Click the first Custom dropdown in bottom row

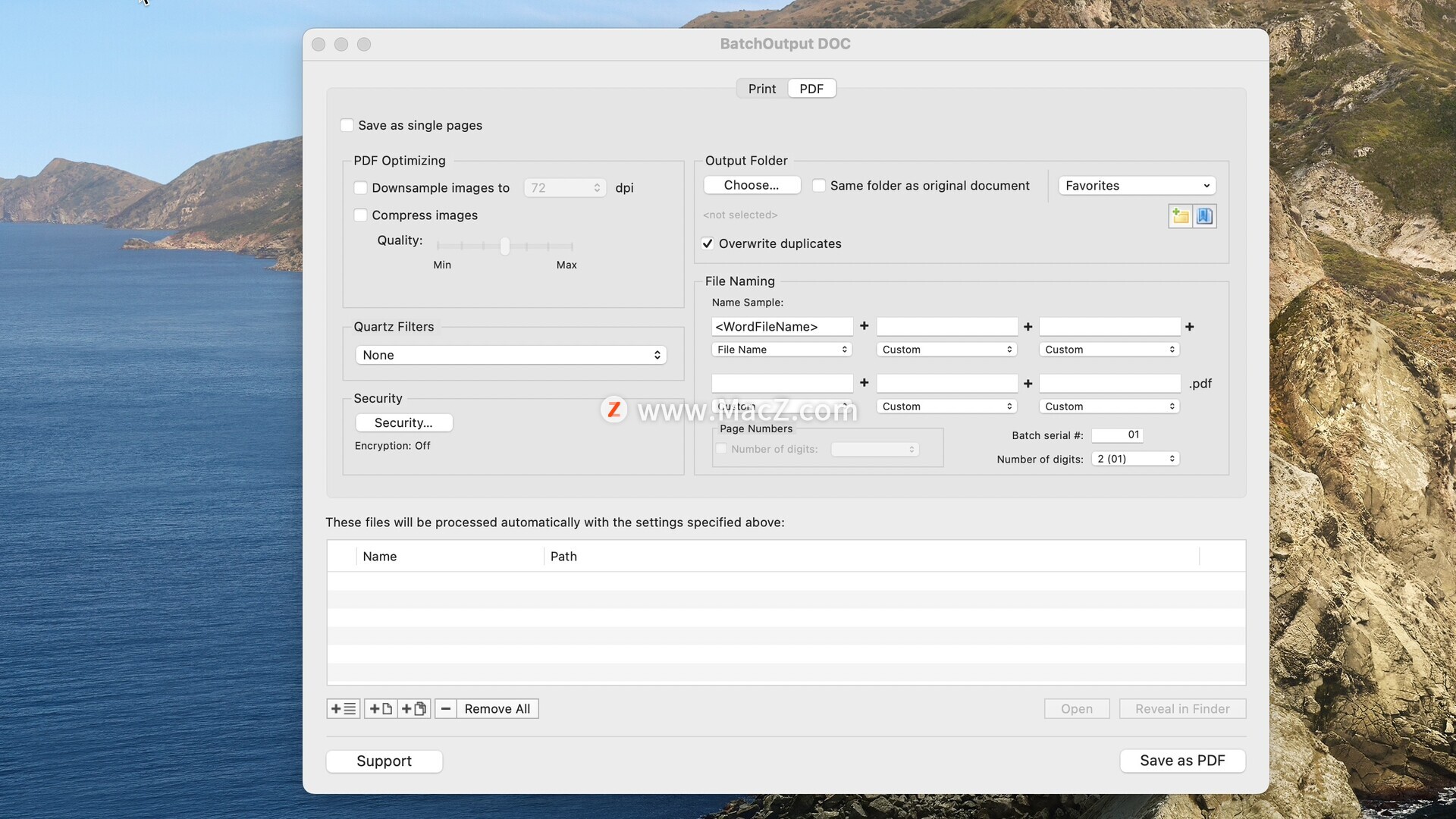pyautogui.click(x=782, y=406)
